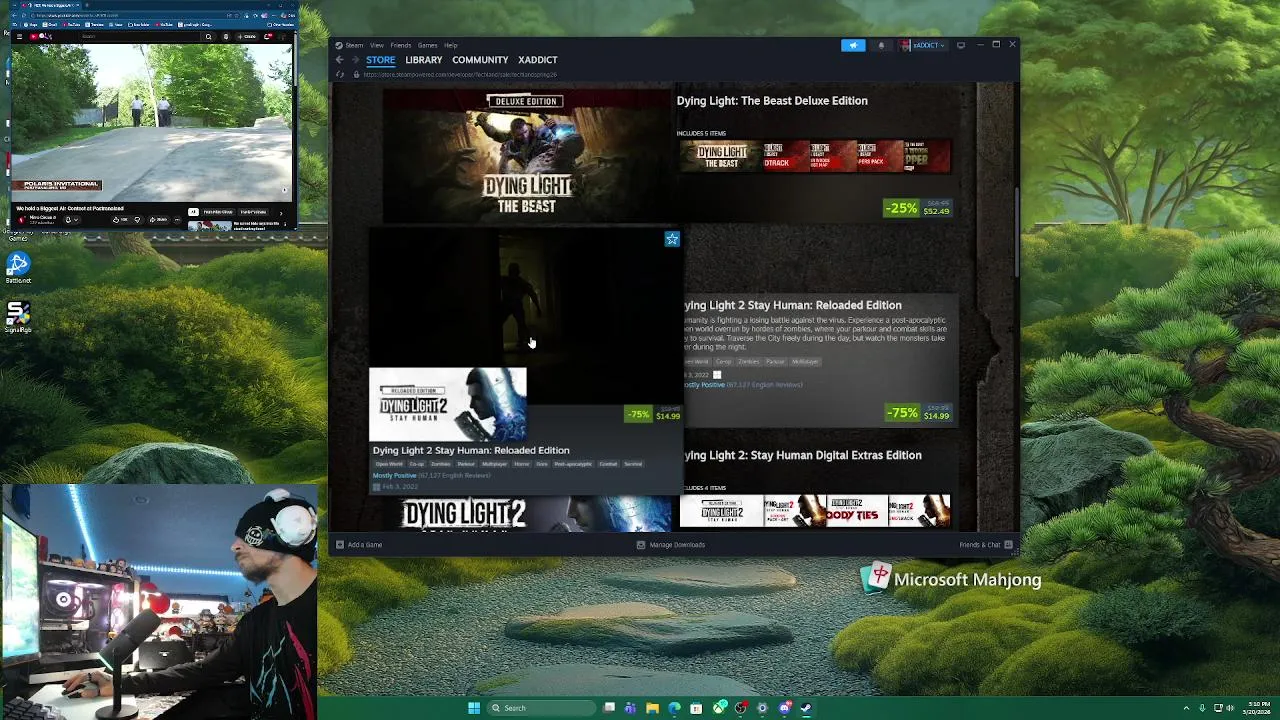Screen dimensions: 1280x720
Task: Open the YouTube hamburger menu in the browser
Action: point(19,37)
